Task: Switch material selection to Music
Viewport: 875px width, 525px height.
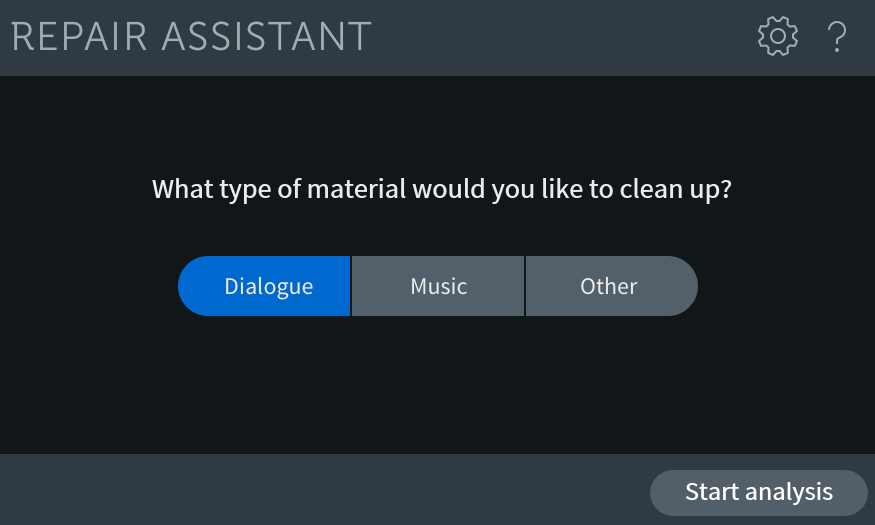Action: pyautogui.click(x=438, y=286)
